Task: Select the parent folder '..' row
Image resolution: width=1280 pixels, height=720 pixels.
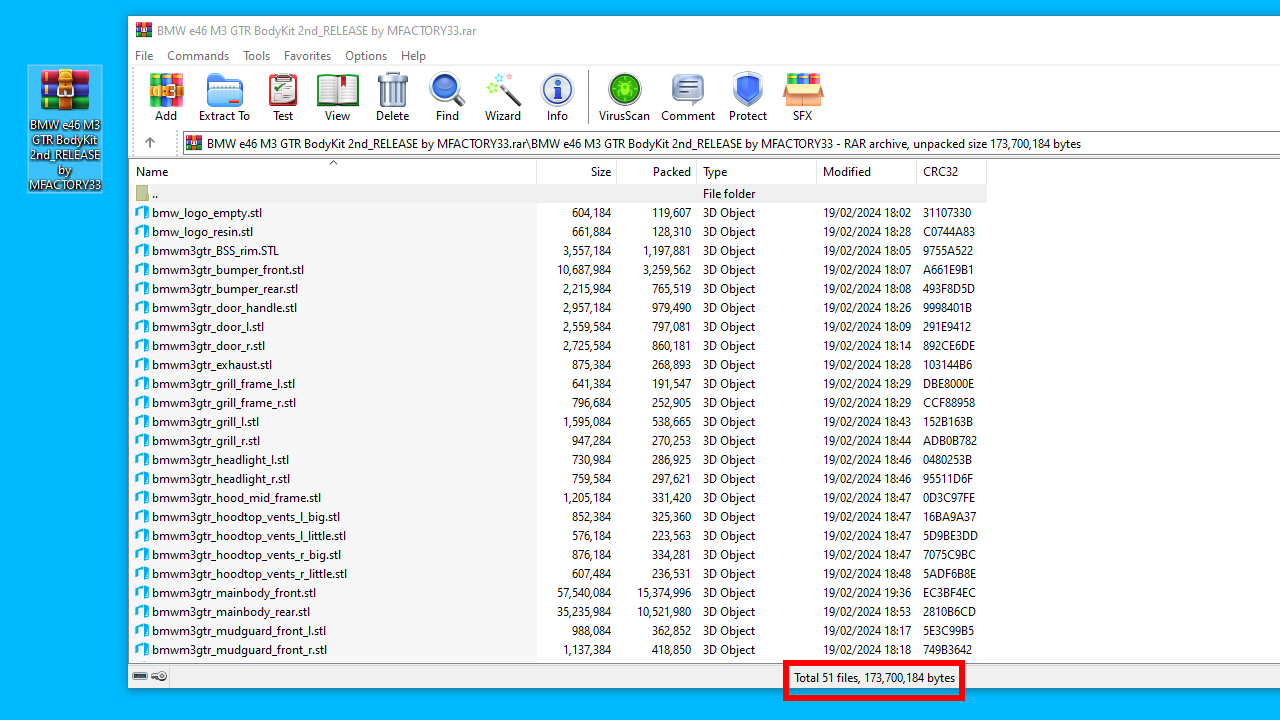Action: coord(558,194)
